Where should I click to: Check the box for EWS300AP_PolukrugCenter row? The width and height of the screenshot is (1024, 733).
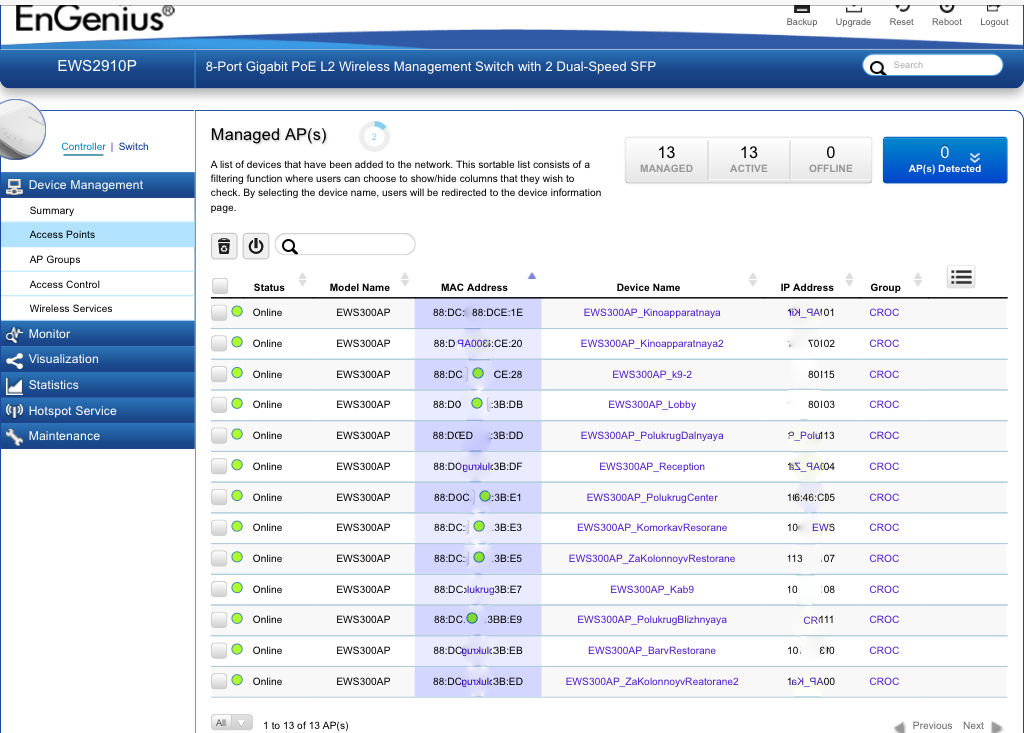pyautogui.click(x=219, y=497)
